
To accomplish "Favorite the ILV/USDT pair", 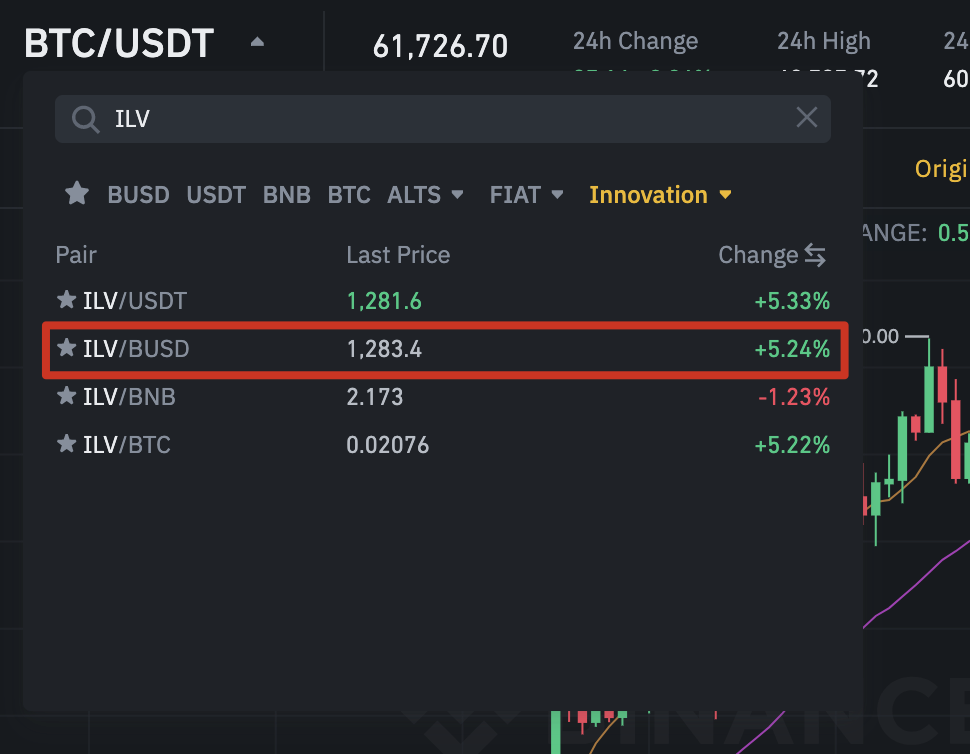I will [x=66, y=300].
